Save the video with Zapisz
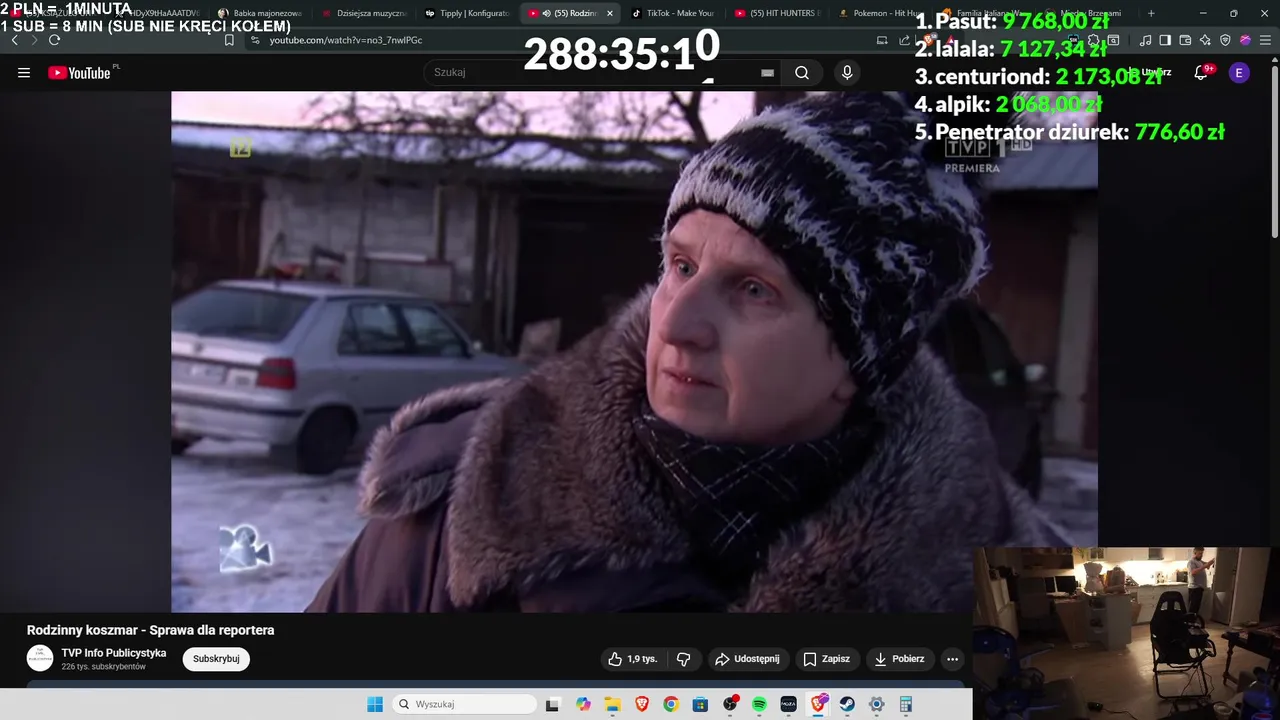Viewport: 1280px width, 720px height. click(826, 659)
